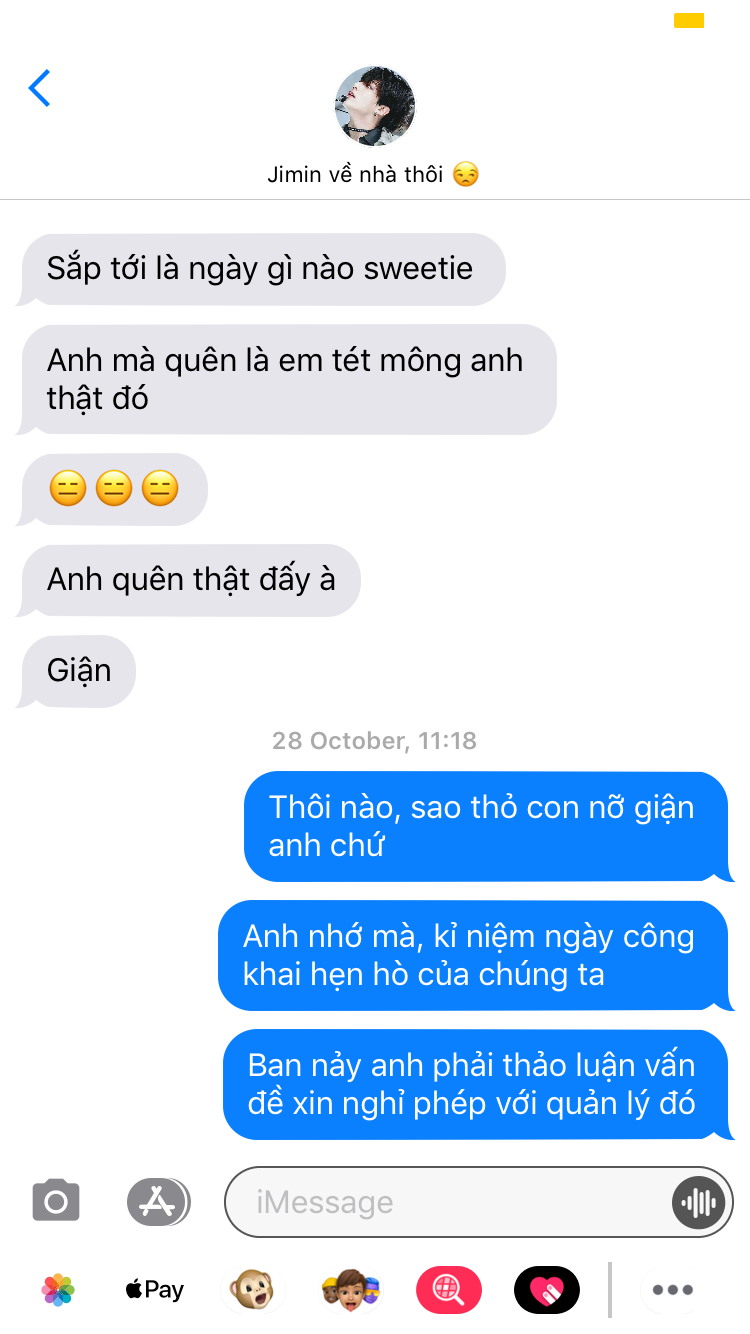Tap the 'Anh quên thật đấy à' bubble
Screen dimensions: 750x1334
click(x=189, y=580)
